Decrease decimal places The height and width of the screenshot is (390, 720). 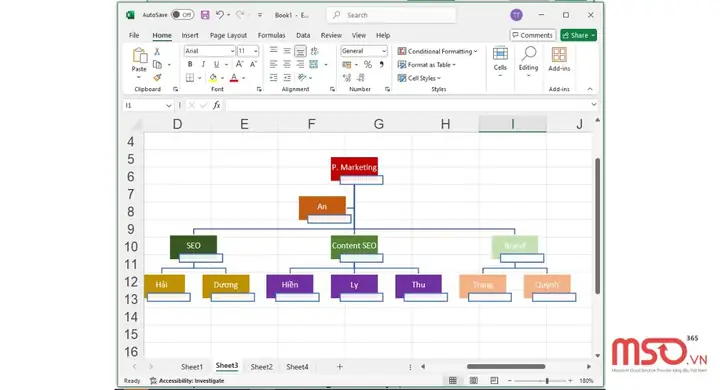(x=361, y=78)
